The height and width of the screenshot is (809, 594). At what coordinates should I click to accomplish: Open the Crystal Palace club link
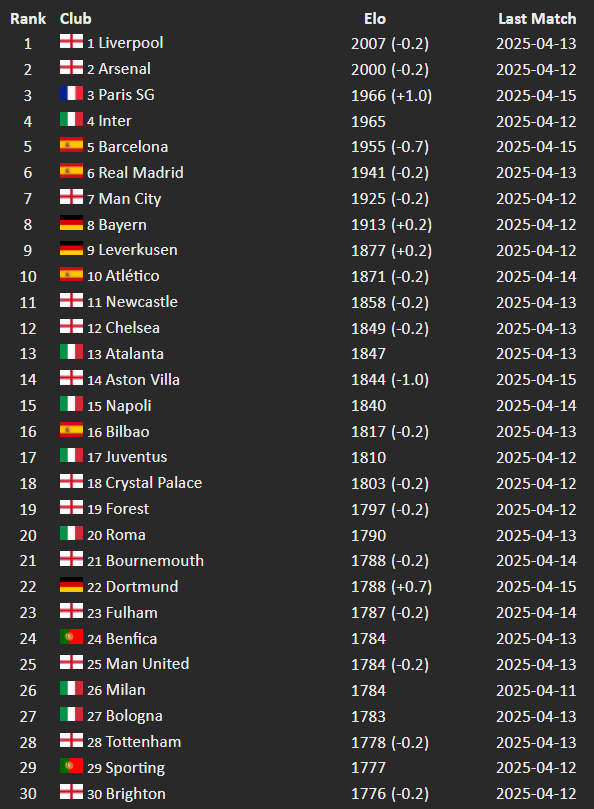pyautogui.click(x=154, y=483)
